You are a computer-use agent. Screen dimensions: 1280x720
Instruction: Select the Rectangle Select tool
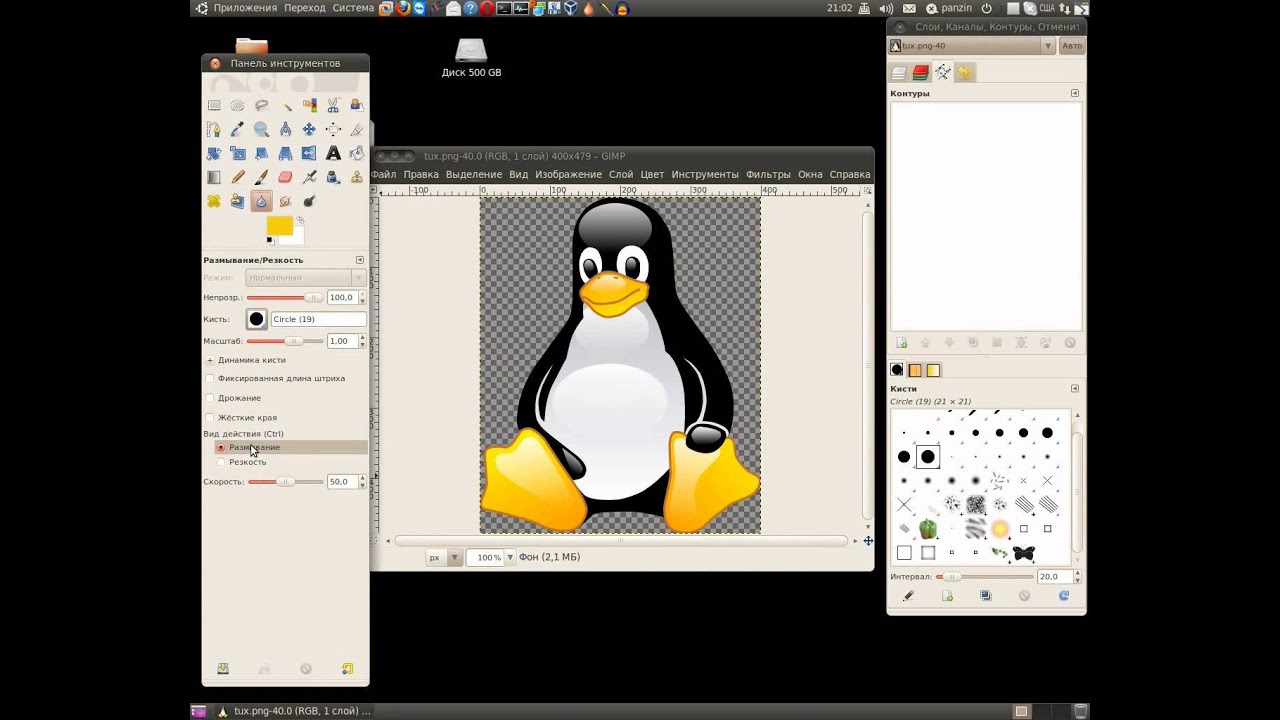point(214,105)
